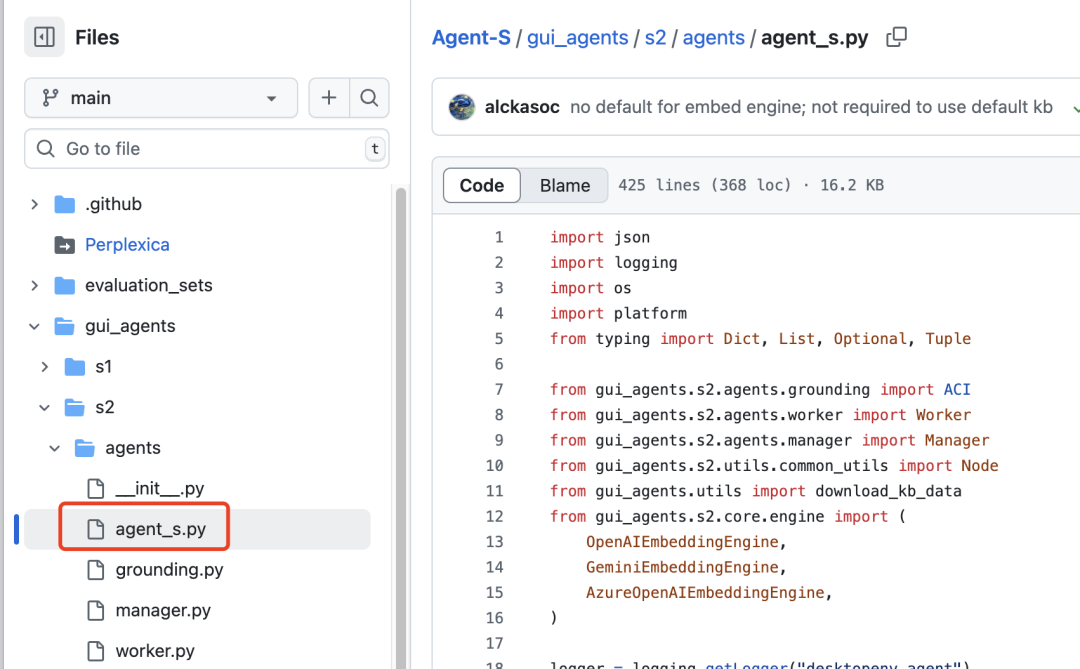
Task: Click 'AzureOpenAIEmbeddingEngine' in the code
Action: (705, 593)
